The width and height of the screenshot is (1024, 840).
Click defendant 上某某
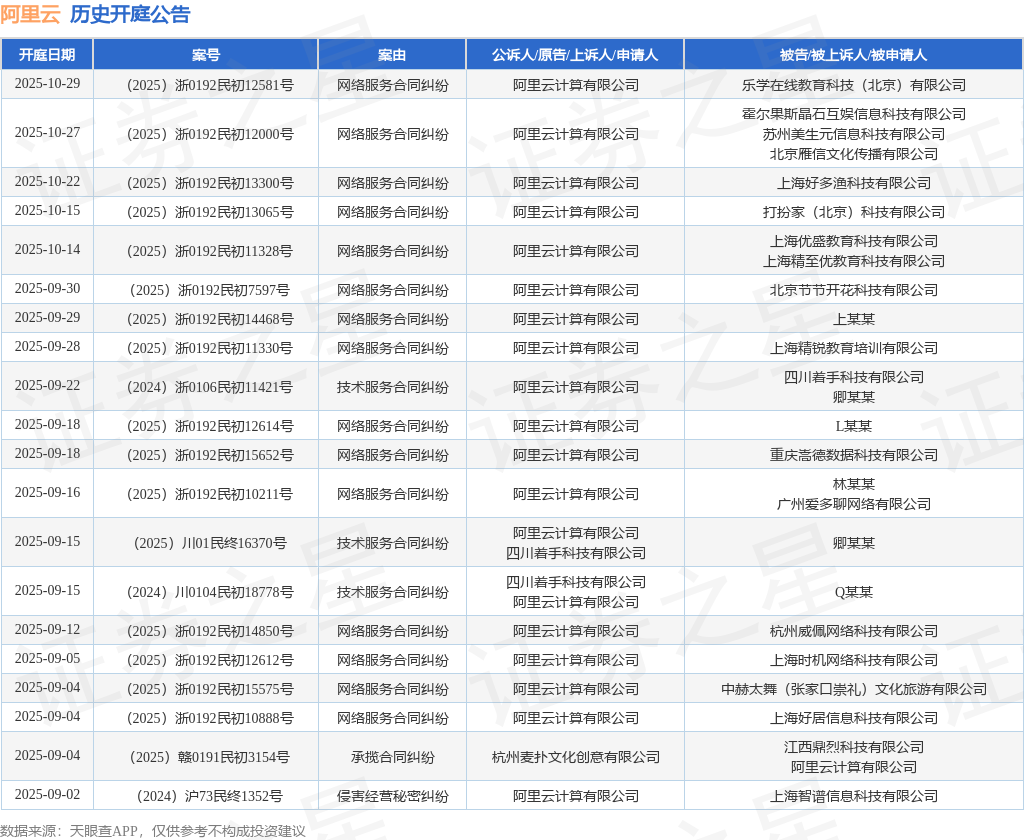tap(854, 319)
